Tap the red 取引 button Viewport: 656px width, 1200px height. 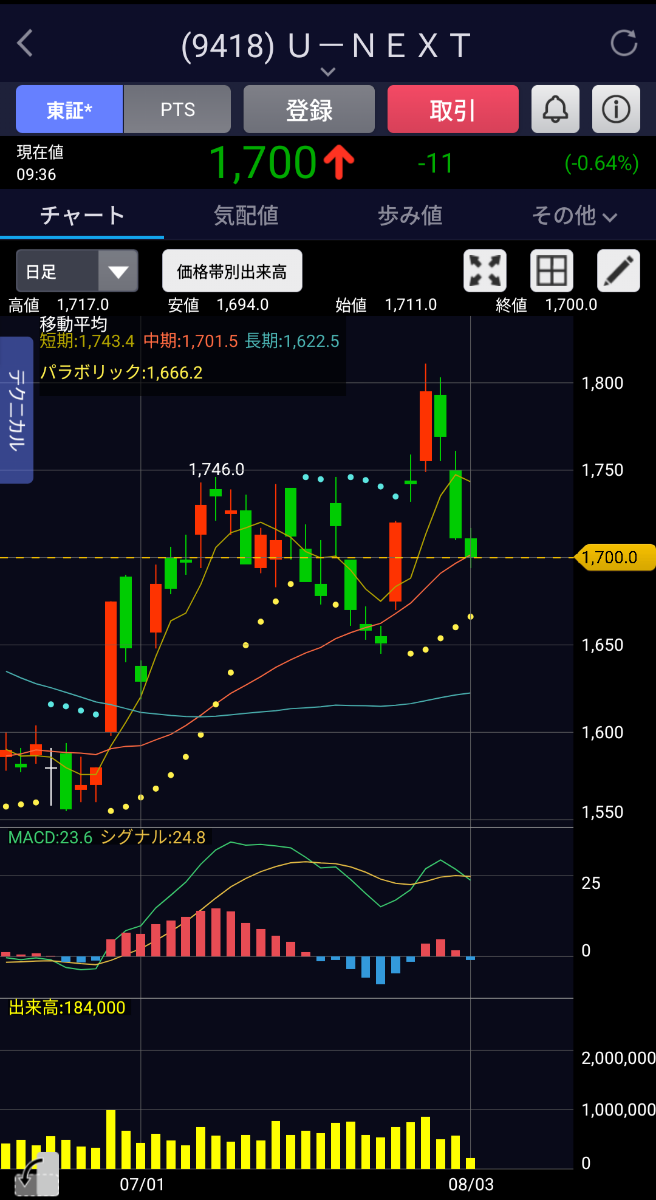tap(453, 109)
